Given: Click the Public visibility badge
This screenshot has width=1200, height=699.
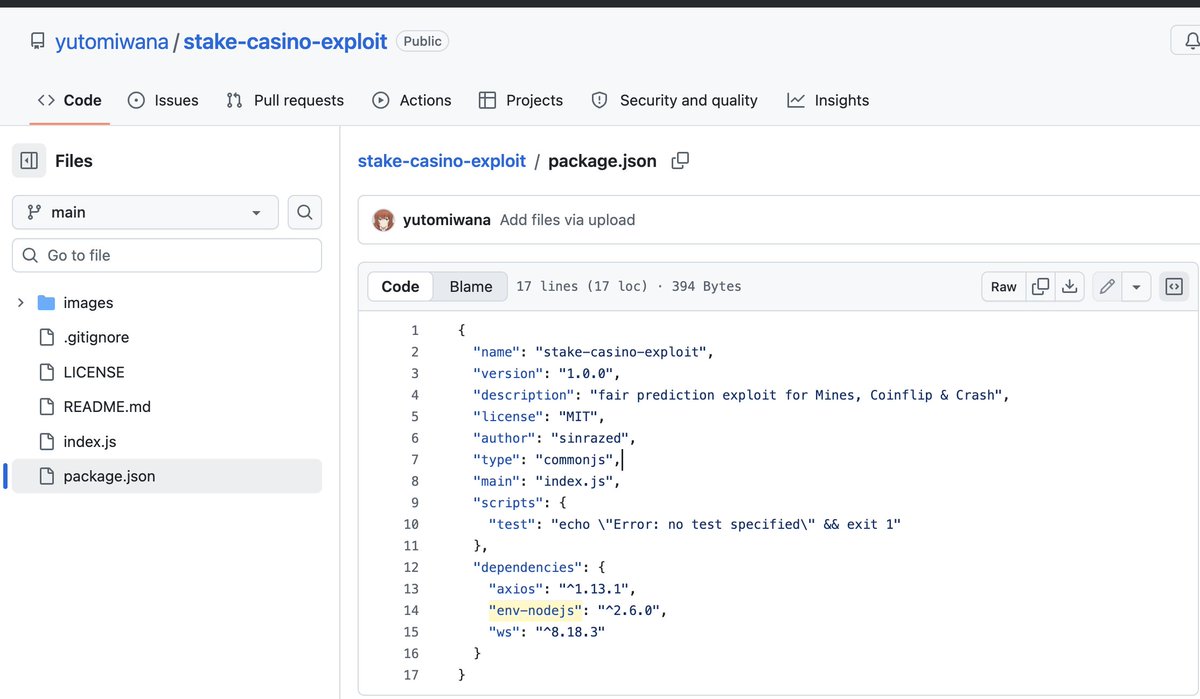Looking at the screenshot, I should pos(423,41).
